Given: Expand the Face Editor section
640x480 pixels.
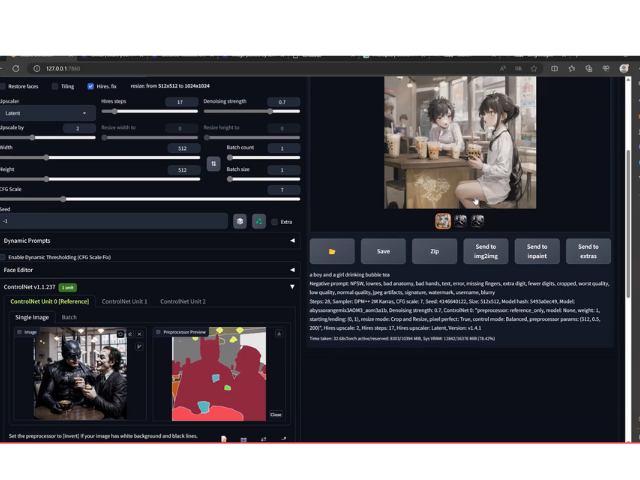Looking at the screenshot, I should [149, 270].
